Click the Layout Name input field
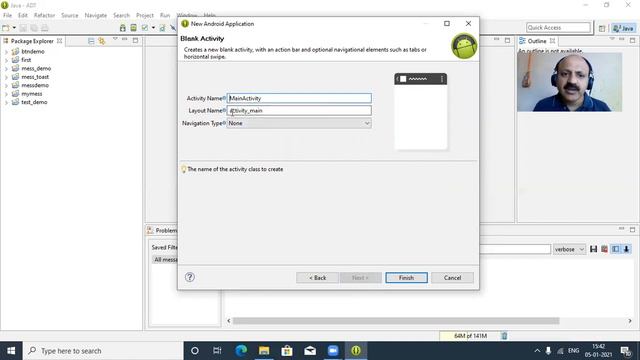Screen dimensions: 640x360 pyautogui.click(x=299, y=110)
